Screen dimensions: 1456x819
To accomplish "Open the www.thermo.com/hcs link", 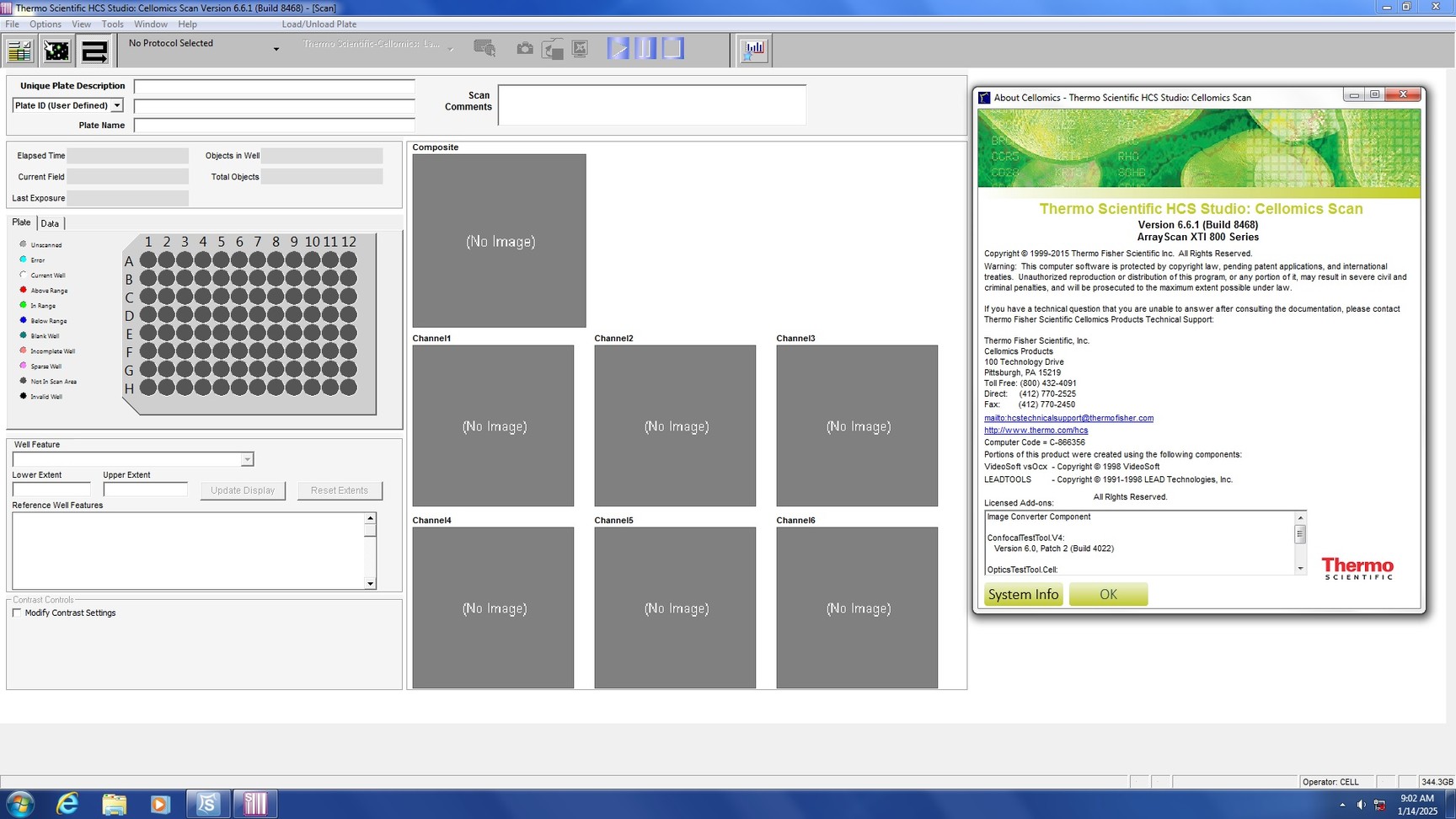I will pyautogui.click(x=1036, y=431).
